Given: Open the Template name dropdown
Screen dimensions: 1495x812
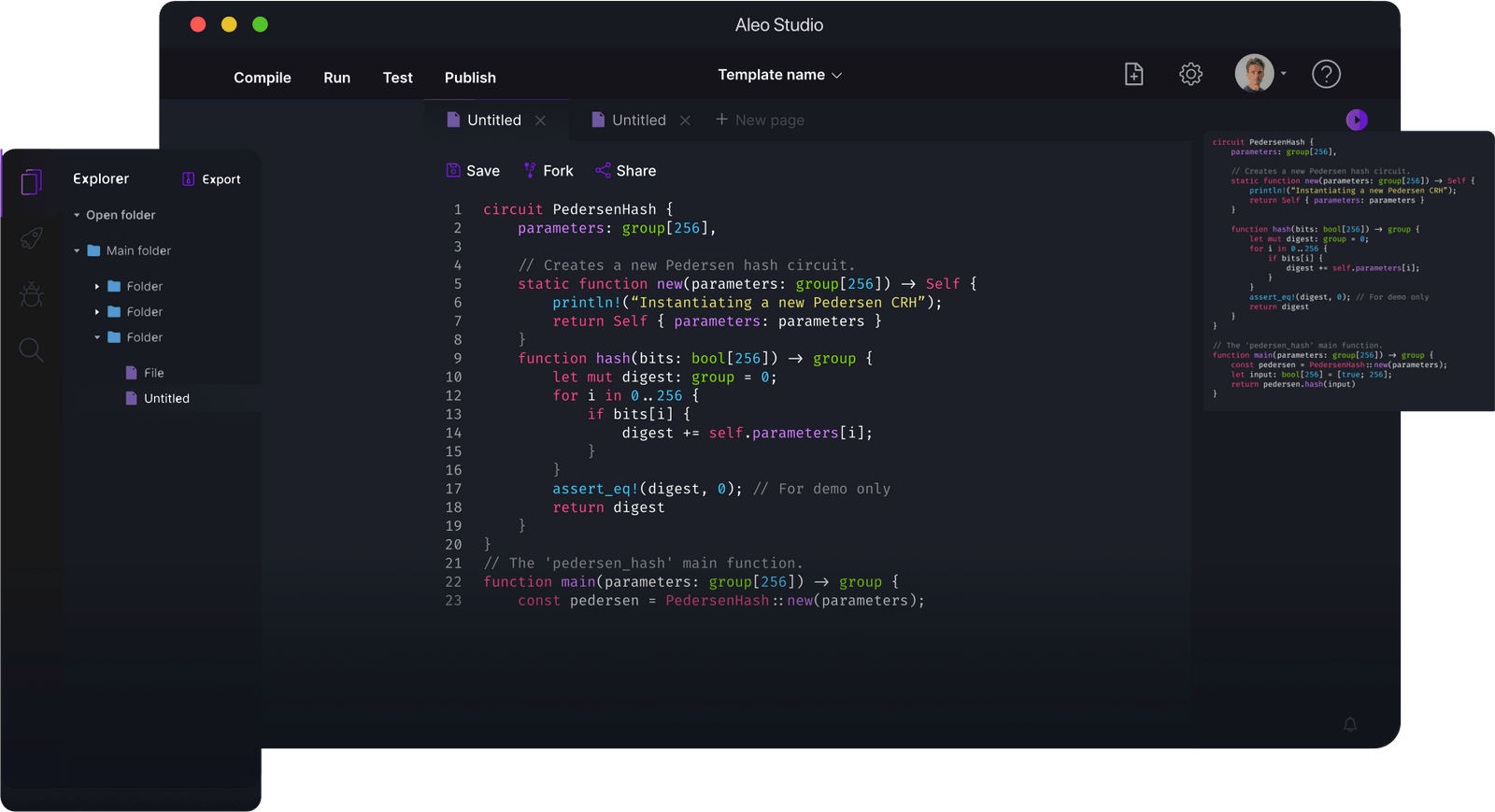Looking at the screenshot, I should 779,75.
